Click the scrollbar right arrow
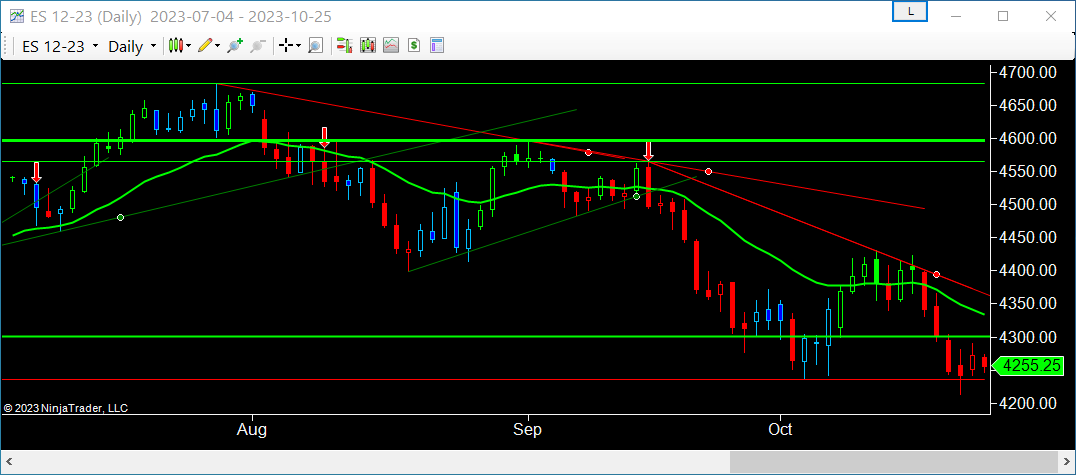 click(1066, 462)
